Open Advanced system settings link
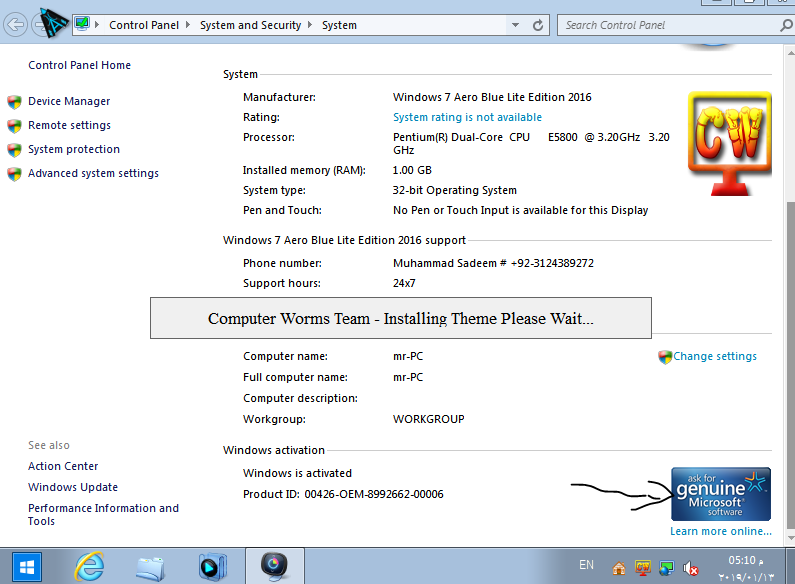The height and width of the screenshot is (584, 795). point(93,173)
